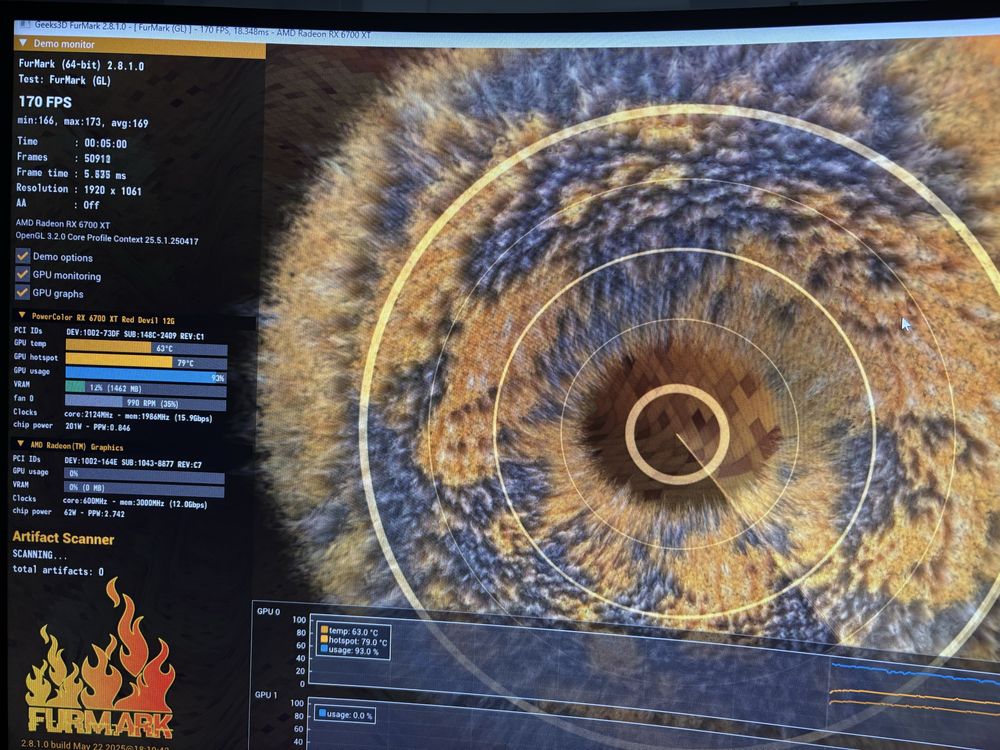Click the core:2124MHz clocks readout
The image size is (1000, 750).
click(x=138, y=416)
